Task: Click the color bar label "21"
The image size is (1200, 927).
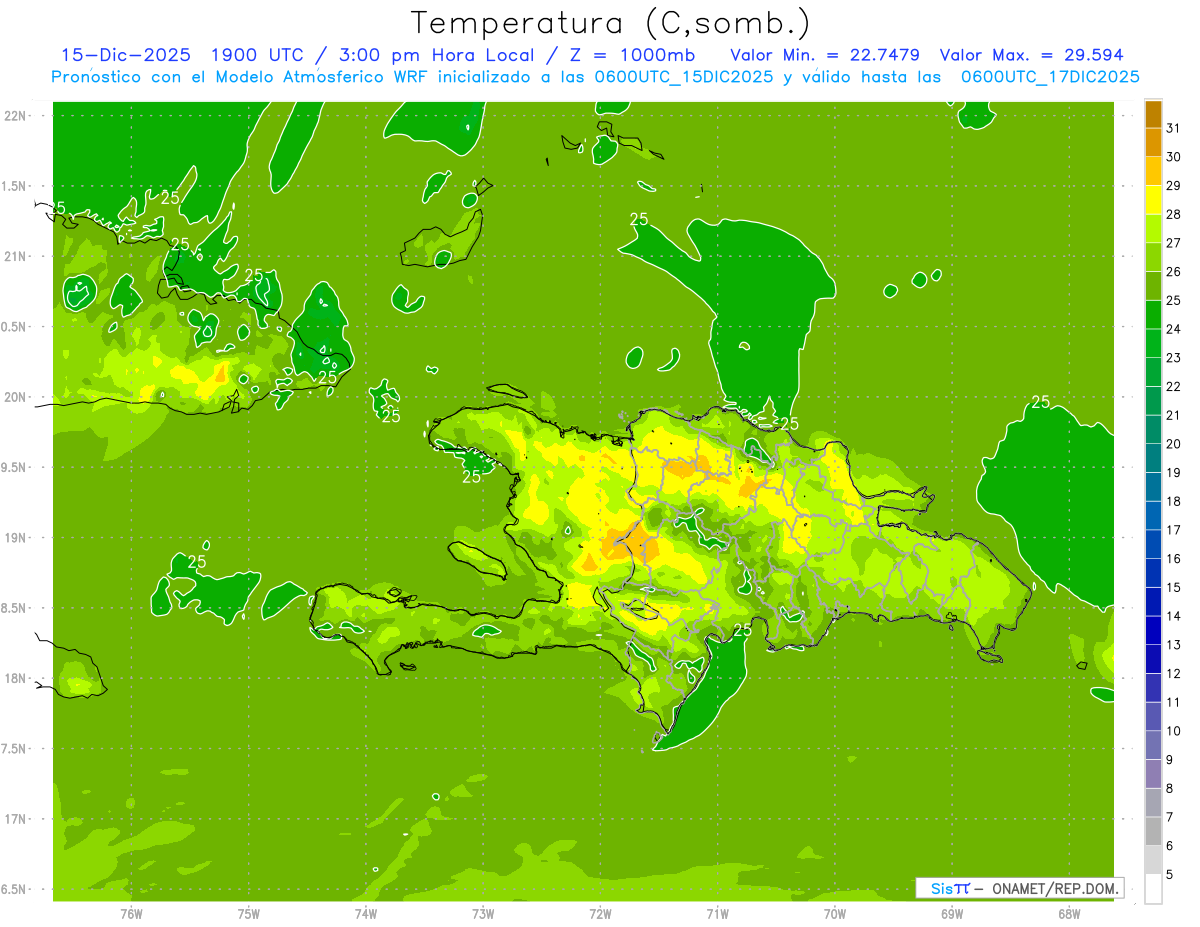Action: (1174, 415)
